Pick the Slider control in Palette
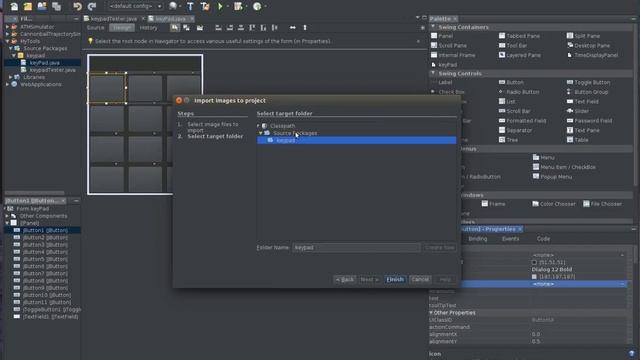 (x=578, y=111)
